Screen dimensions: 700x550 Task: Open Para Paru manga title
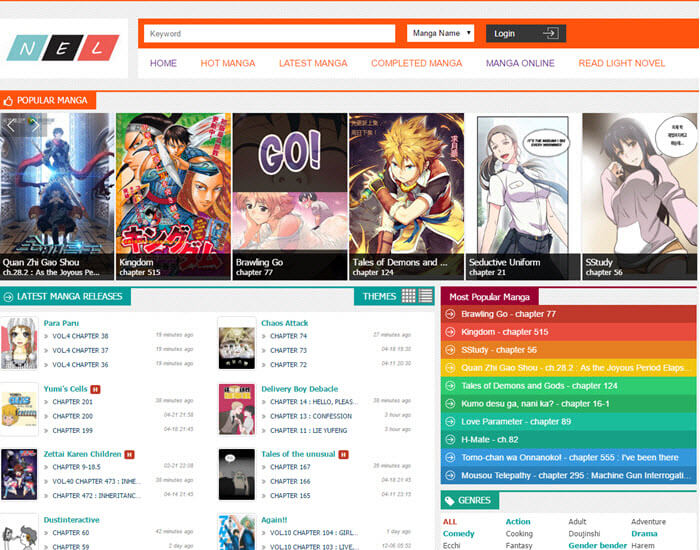[x=61, y=323]
